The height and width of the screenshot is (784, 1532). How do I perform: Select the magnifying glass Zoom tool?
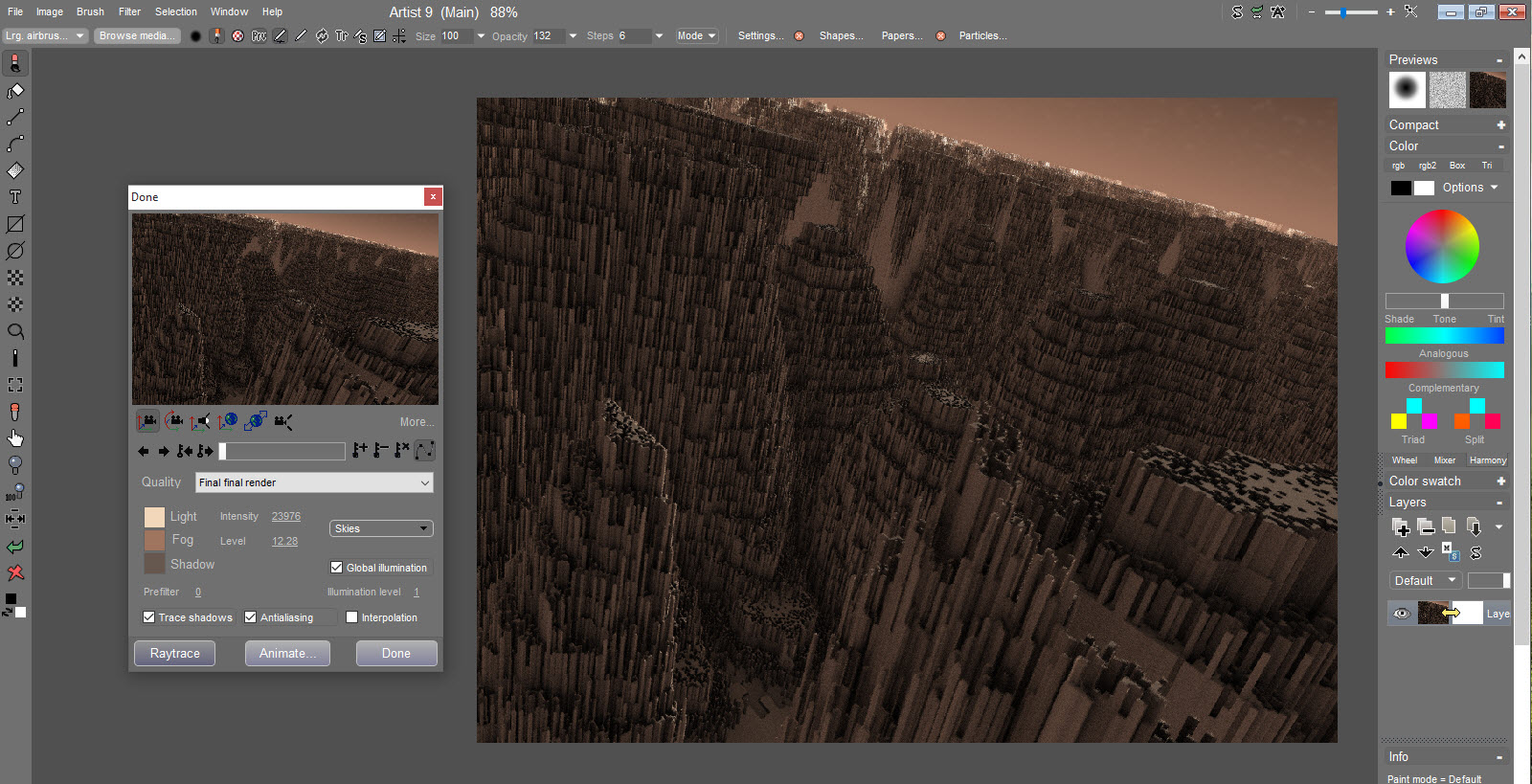coord(15,331)
